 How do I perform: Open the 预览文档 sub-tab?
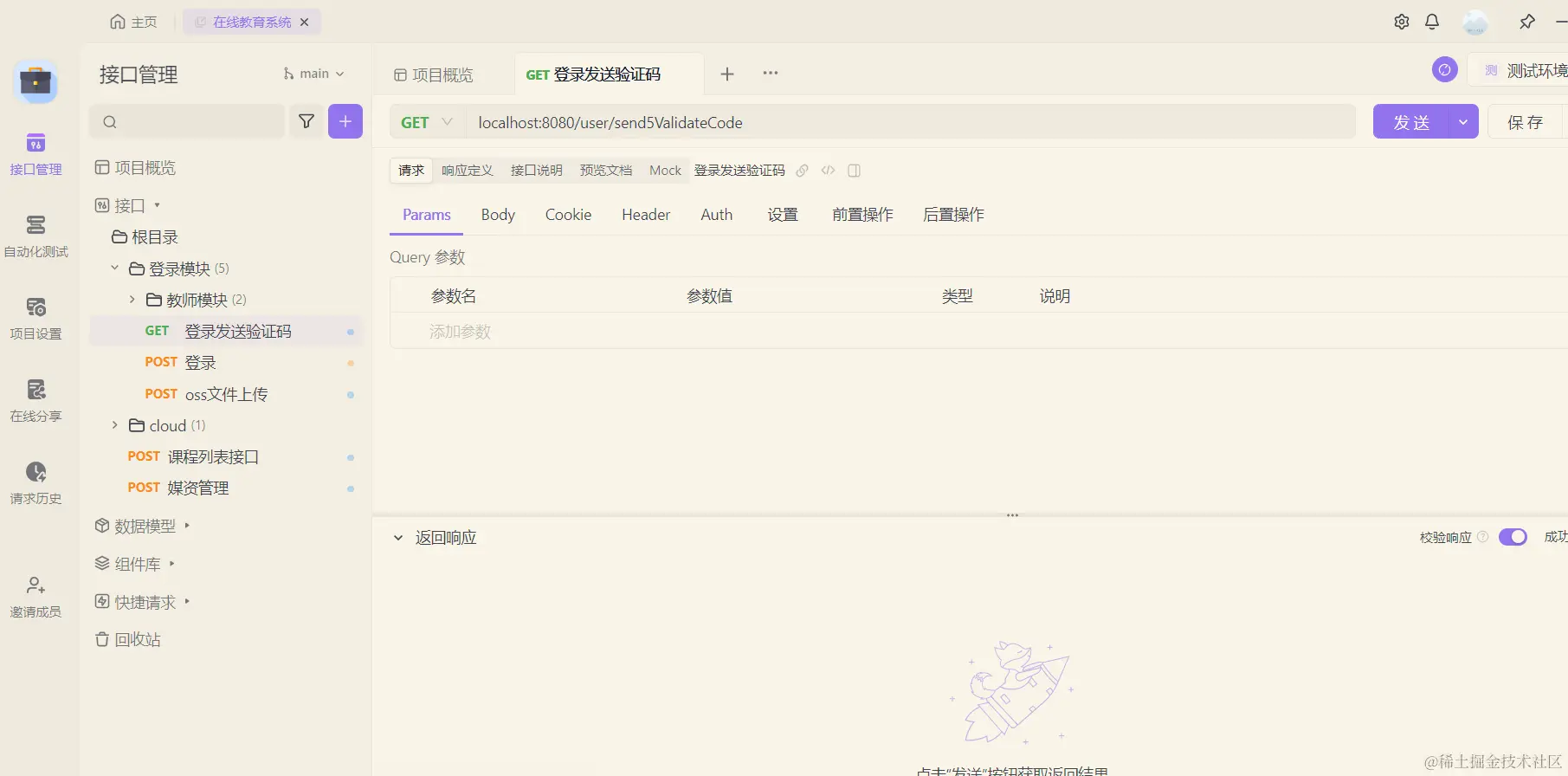pos(606,171)
